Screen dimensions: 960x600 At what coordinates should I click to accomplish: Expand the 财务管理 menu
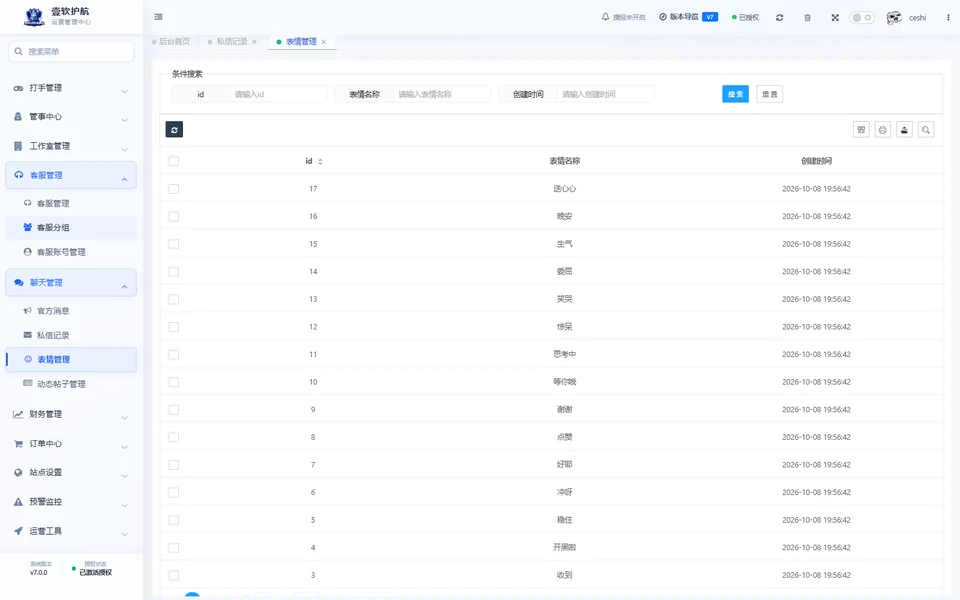71,414
